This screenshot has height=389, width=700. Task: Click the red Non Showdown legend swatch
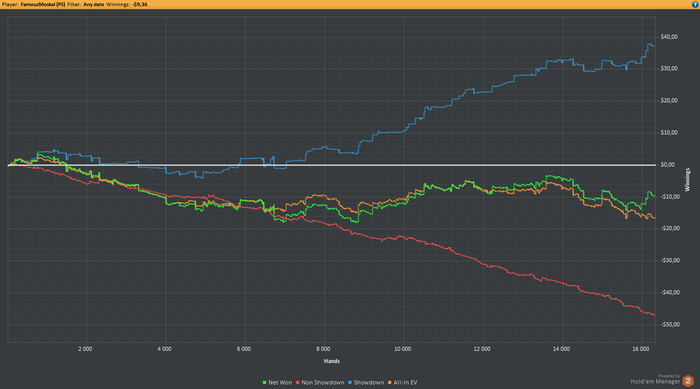(x=297, y=383)
